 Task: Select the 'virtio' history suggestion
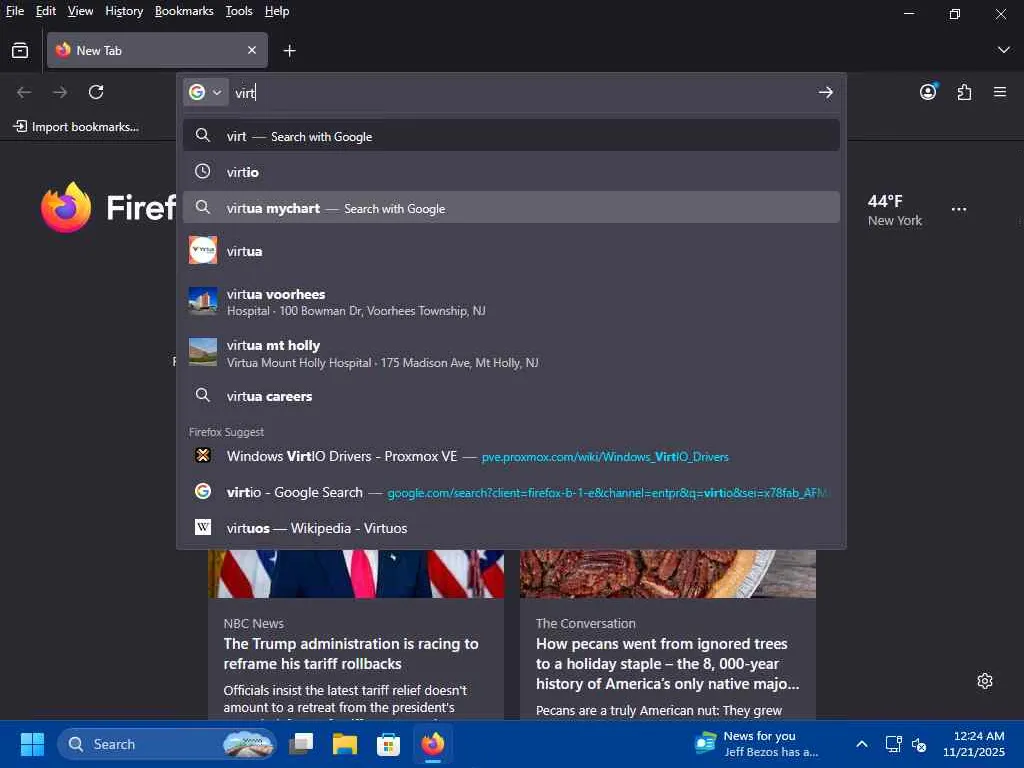click(511, 172)
